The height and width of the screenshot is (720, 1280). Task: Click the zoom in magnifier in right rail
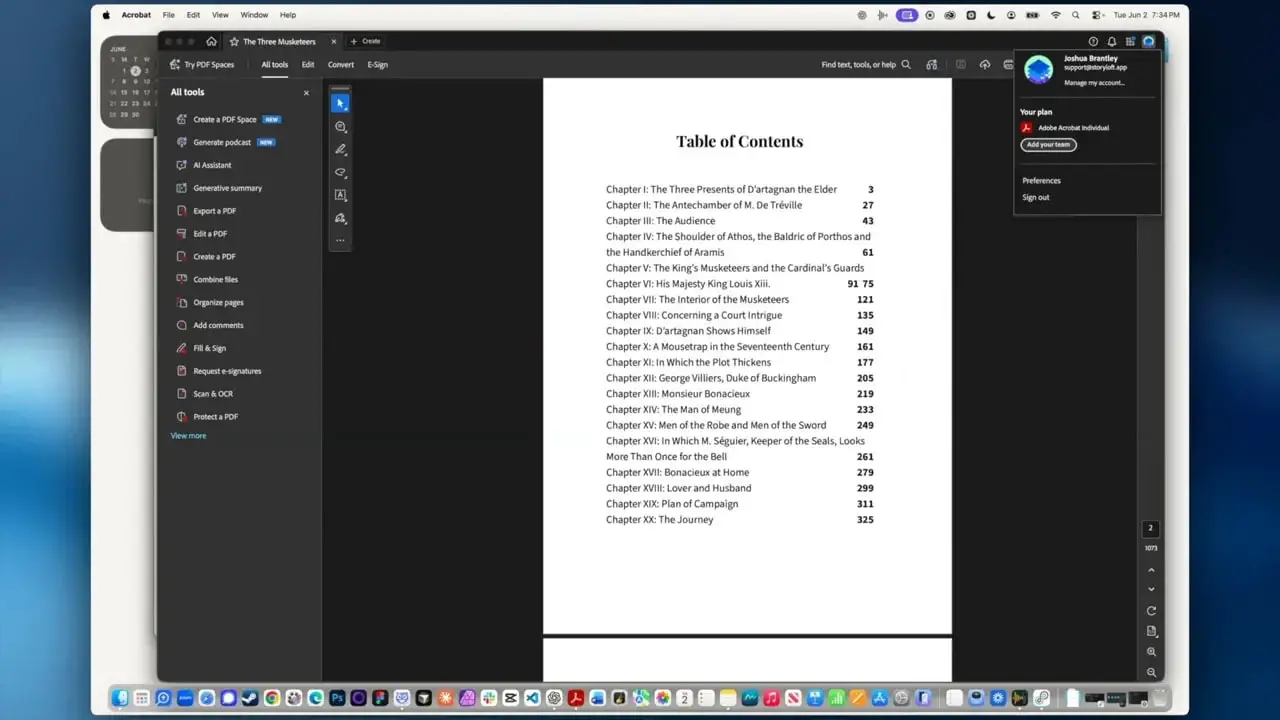point(1151,652)
